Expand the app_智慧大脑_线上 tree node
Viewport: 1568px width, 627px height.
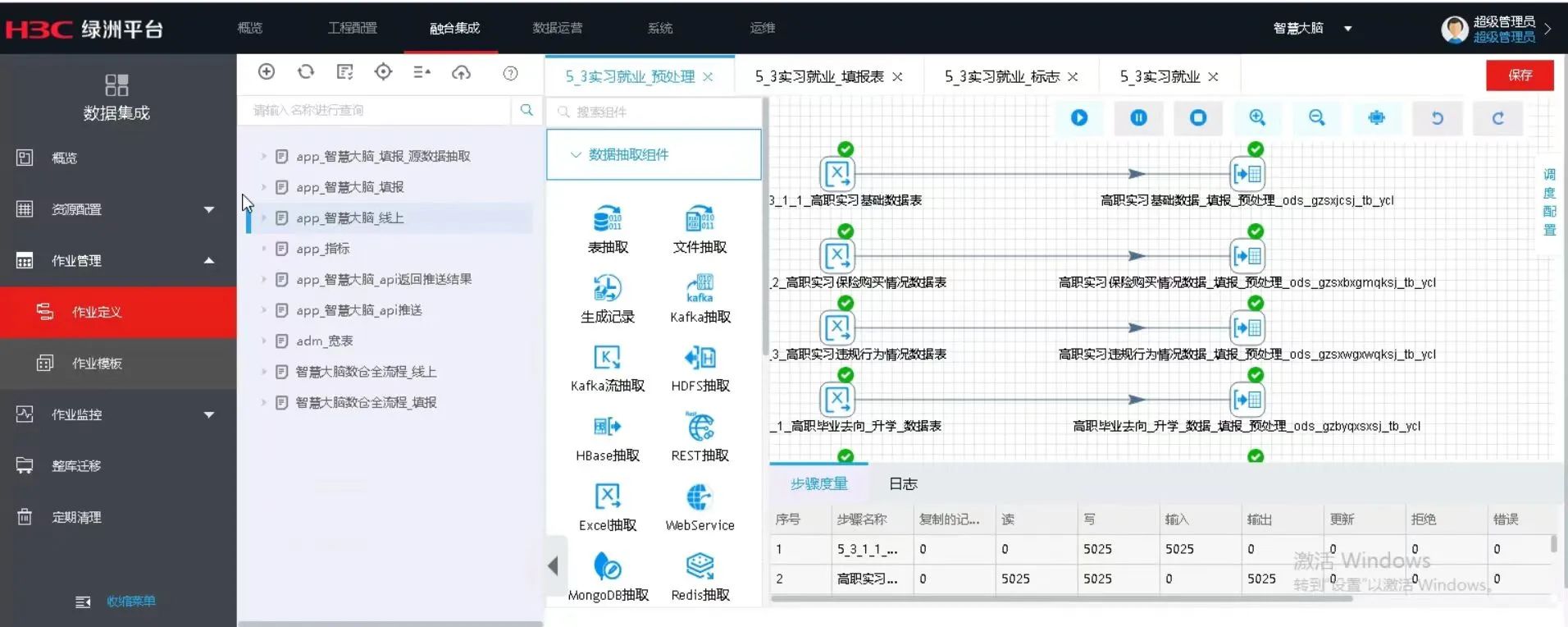click(x=263, y=217)
